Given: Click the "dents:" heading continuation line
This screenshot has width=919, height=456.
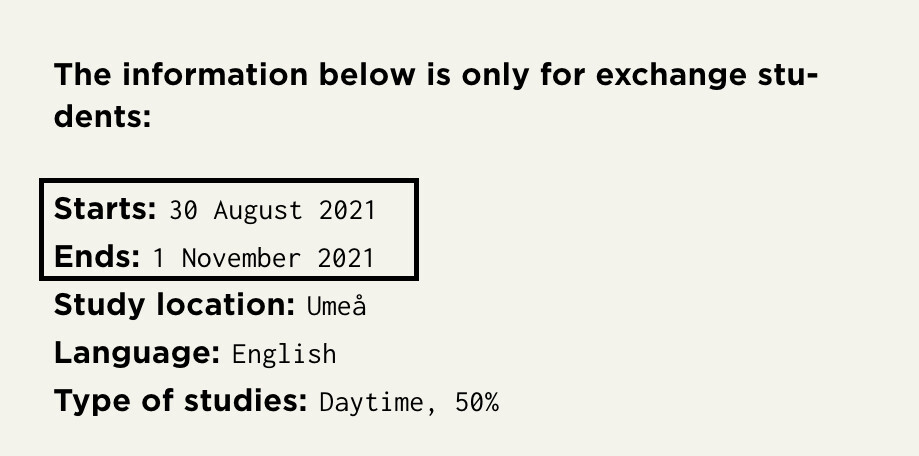Looking at the screenshot, I should (102, 118).
